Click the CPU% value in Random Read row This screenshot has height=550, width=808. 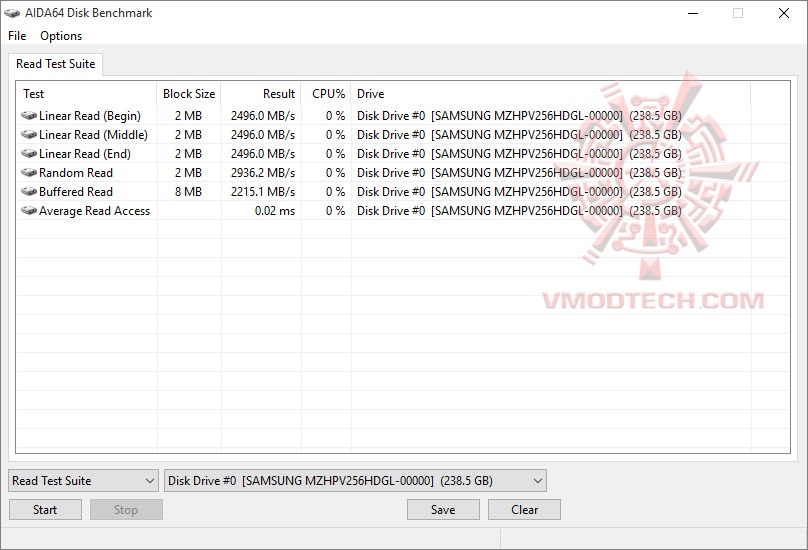[x=335, y=173]
